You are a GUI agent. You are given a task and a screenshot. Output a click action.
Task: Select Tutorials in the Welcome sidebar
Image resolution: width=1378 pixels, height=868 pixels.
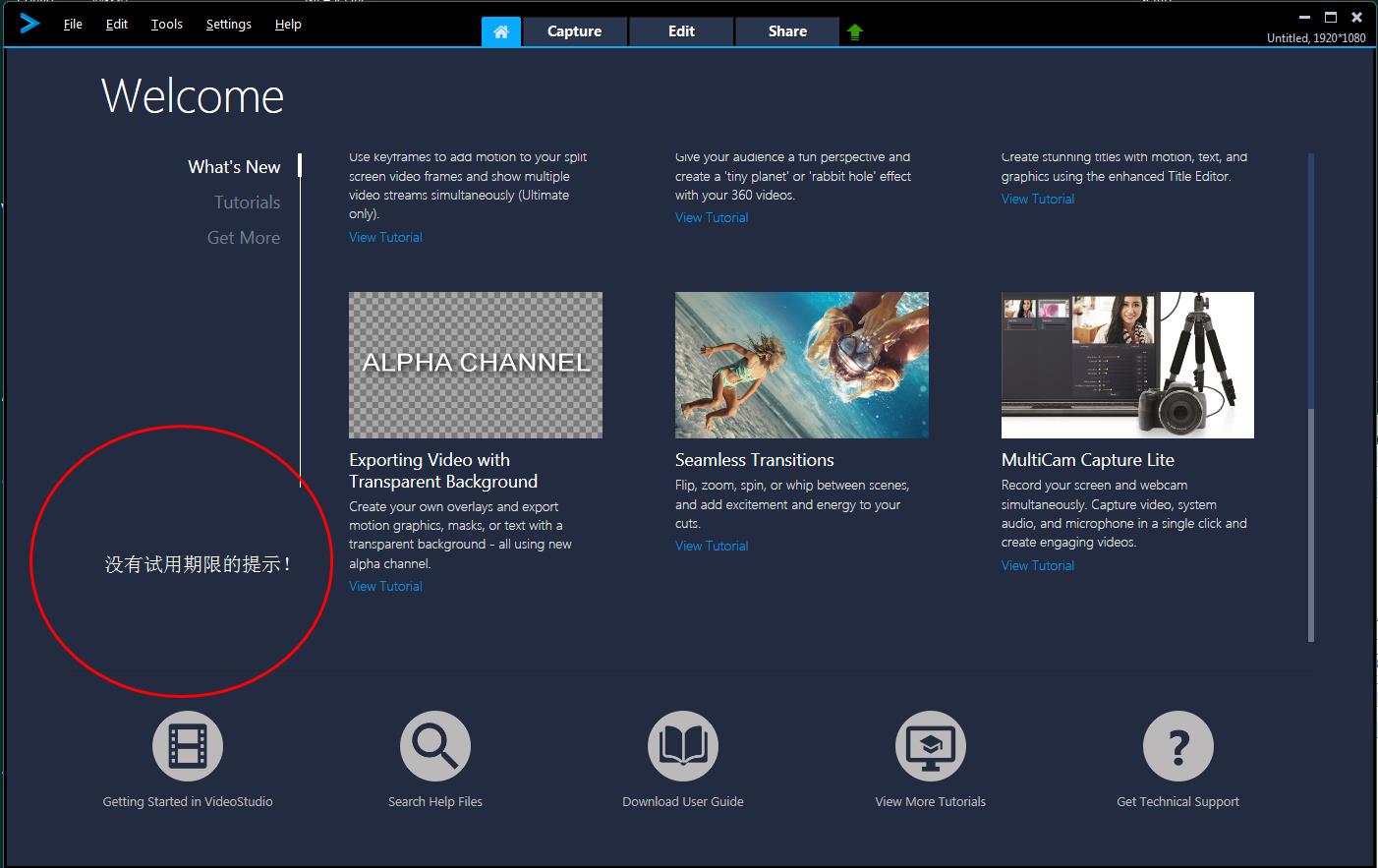click(248, 203)
